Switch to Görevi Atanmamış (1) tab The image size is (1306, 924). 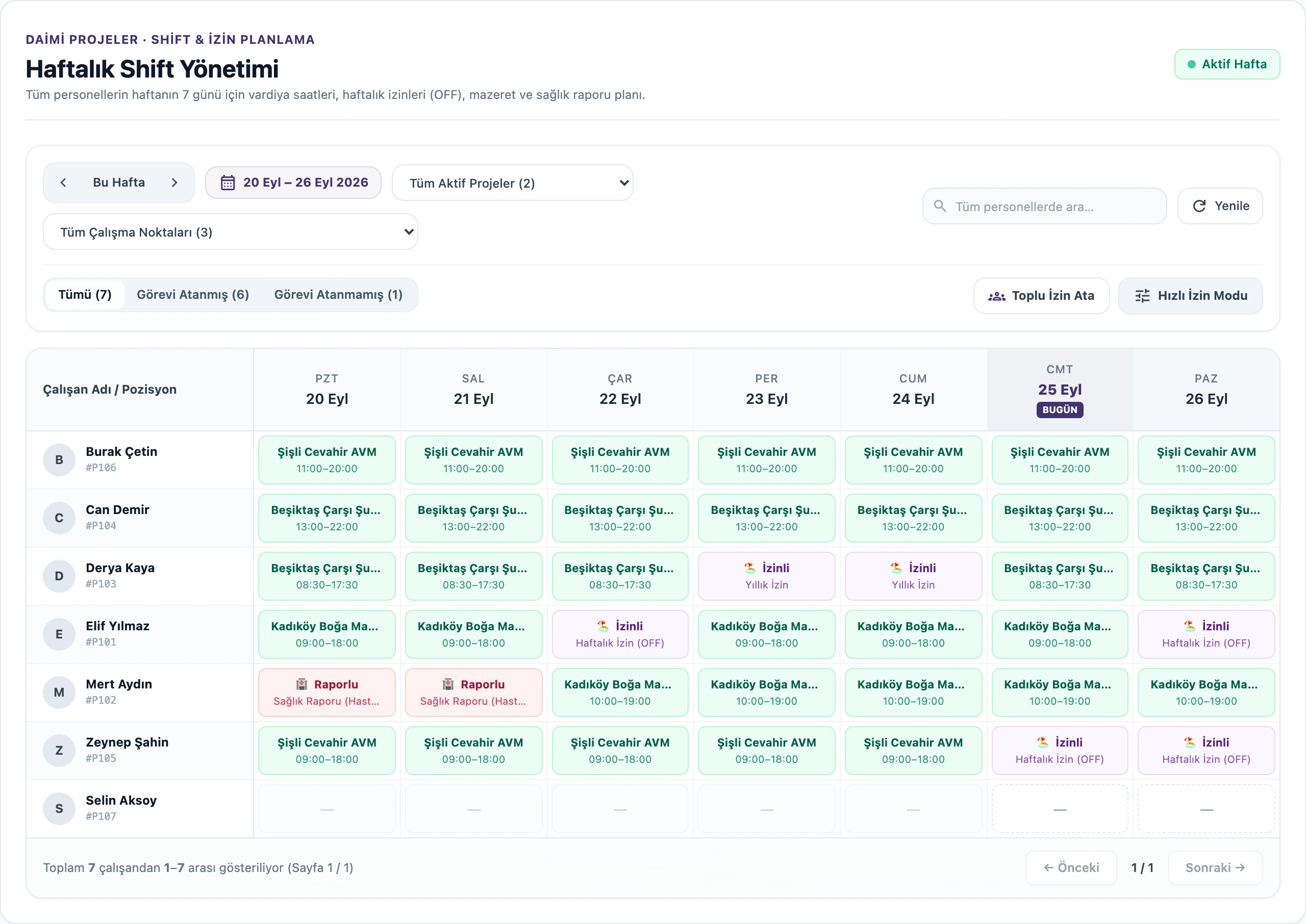coord(339,295)
